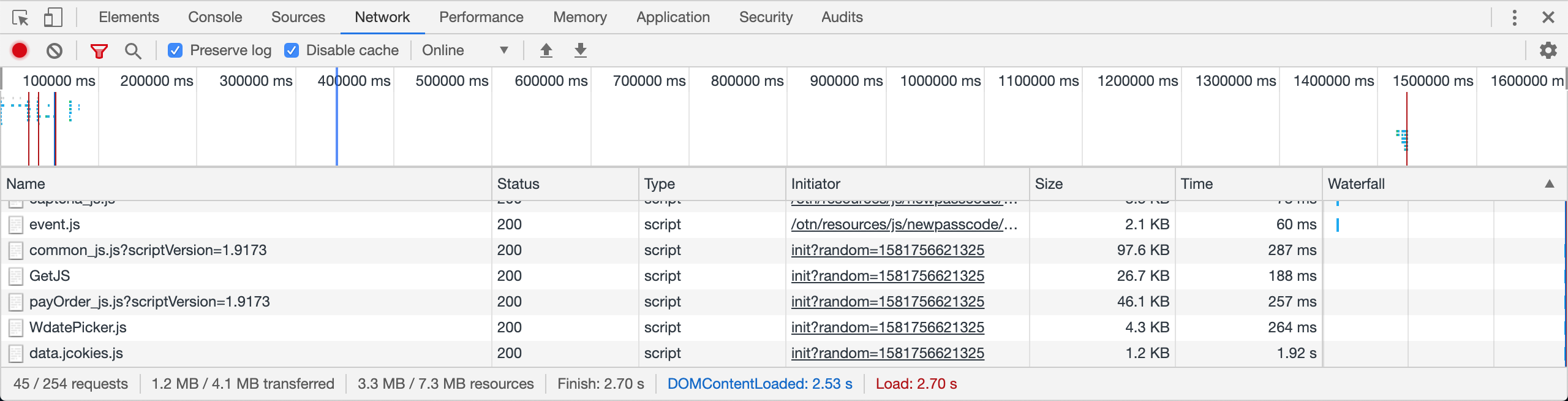Clear the network log
This screenshot has height=401, width=1568.
click(x=55, y=50)
